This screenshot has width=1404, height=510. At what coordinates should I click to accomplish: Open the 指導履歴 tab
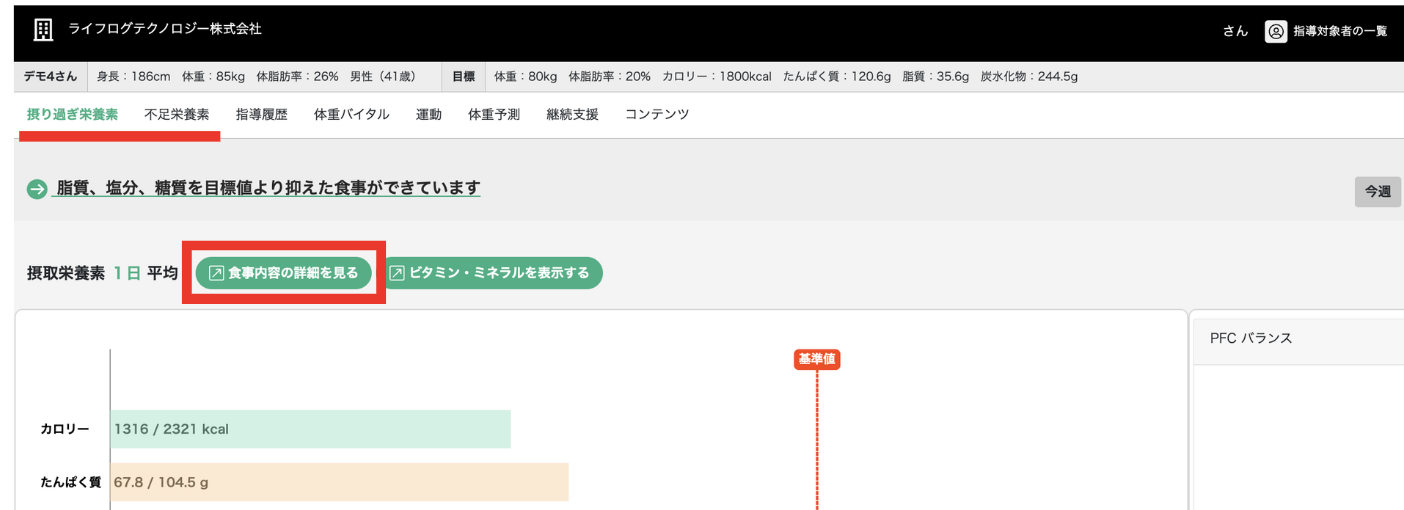point(261,114)
